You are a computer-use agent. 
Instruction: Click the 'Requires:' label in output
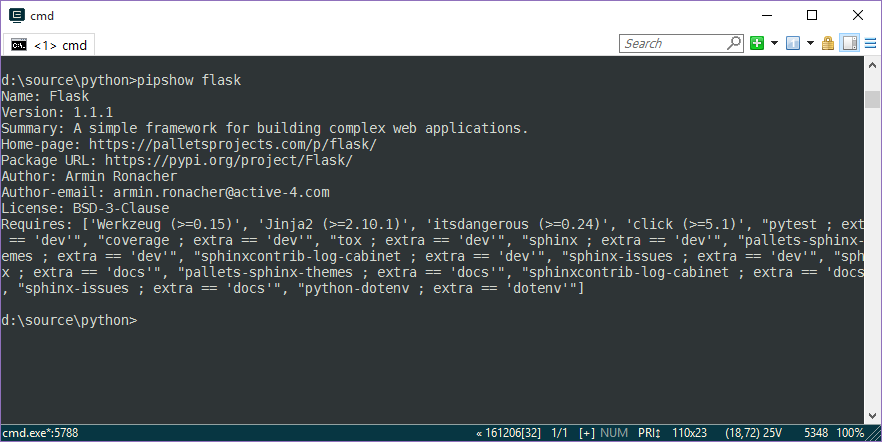point(37,224)
